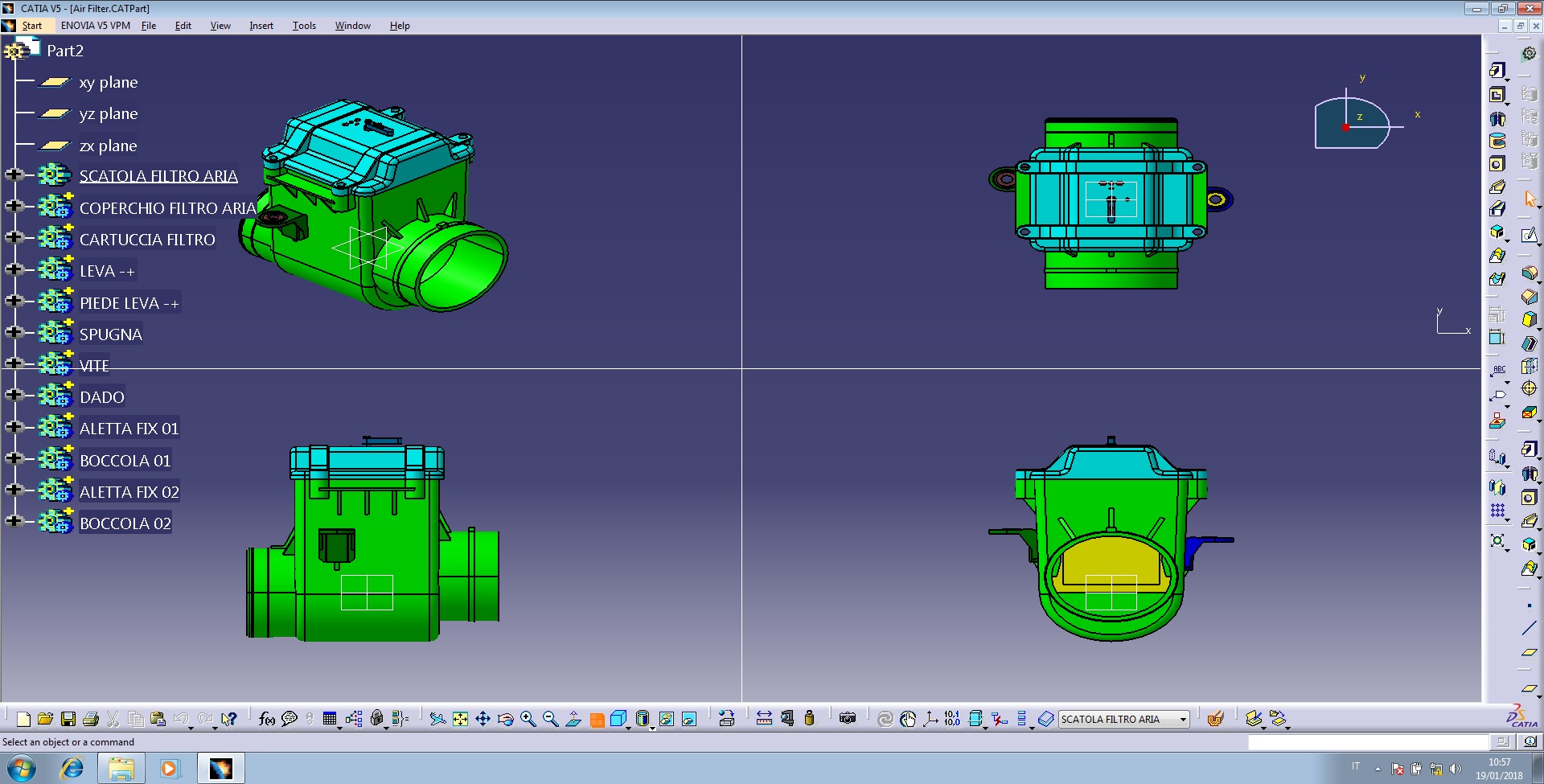Click the Normal View icon
The height and width of the screenshot is (784, 1544).
(573, 719)
